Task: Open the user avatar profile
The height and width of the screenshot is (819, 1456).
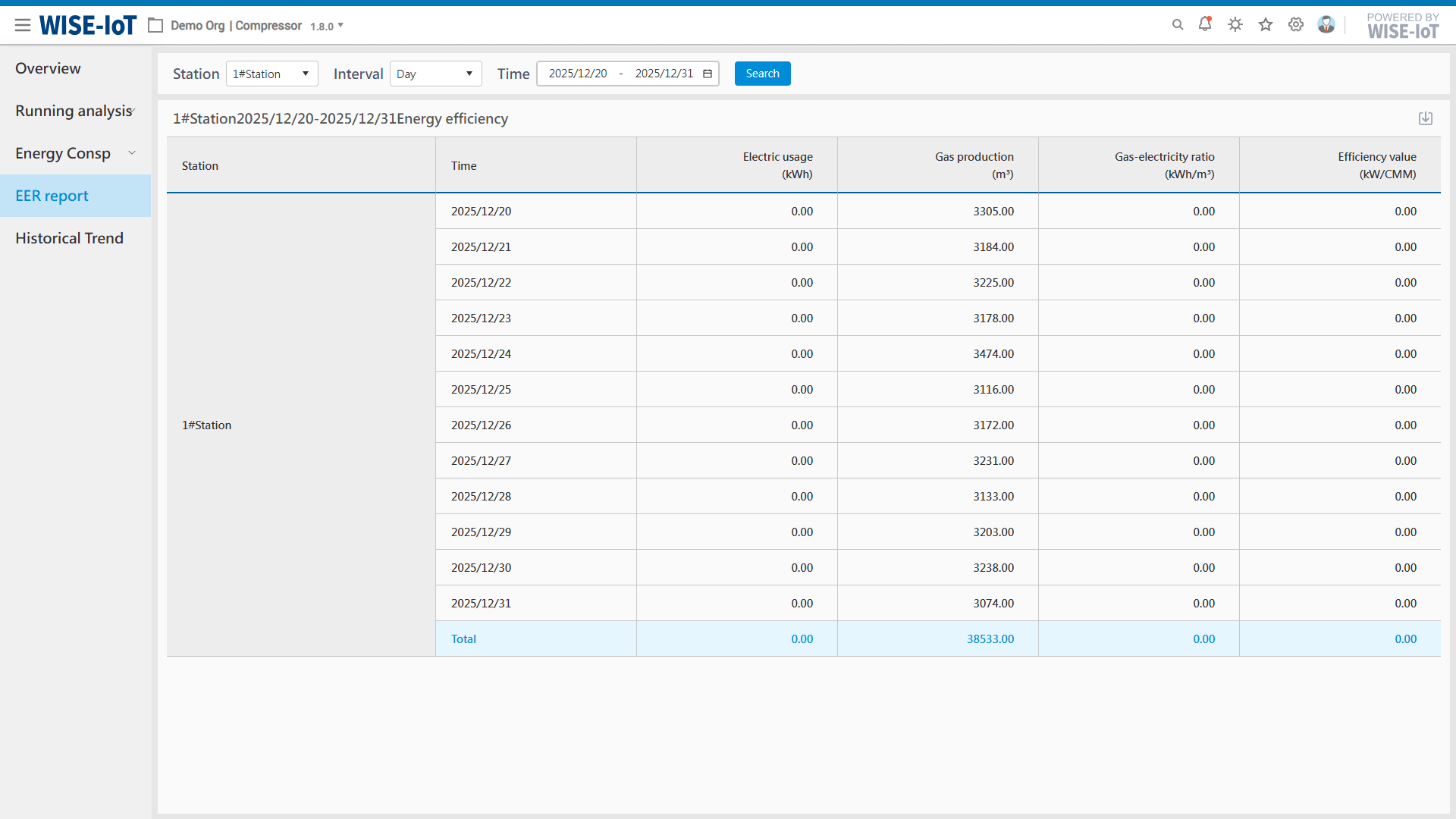Action: click(1326, 25)
